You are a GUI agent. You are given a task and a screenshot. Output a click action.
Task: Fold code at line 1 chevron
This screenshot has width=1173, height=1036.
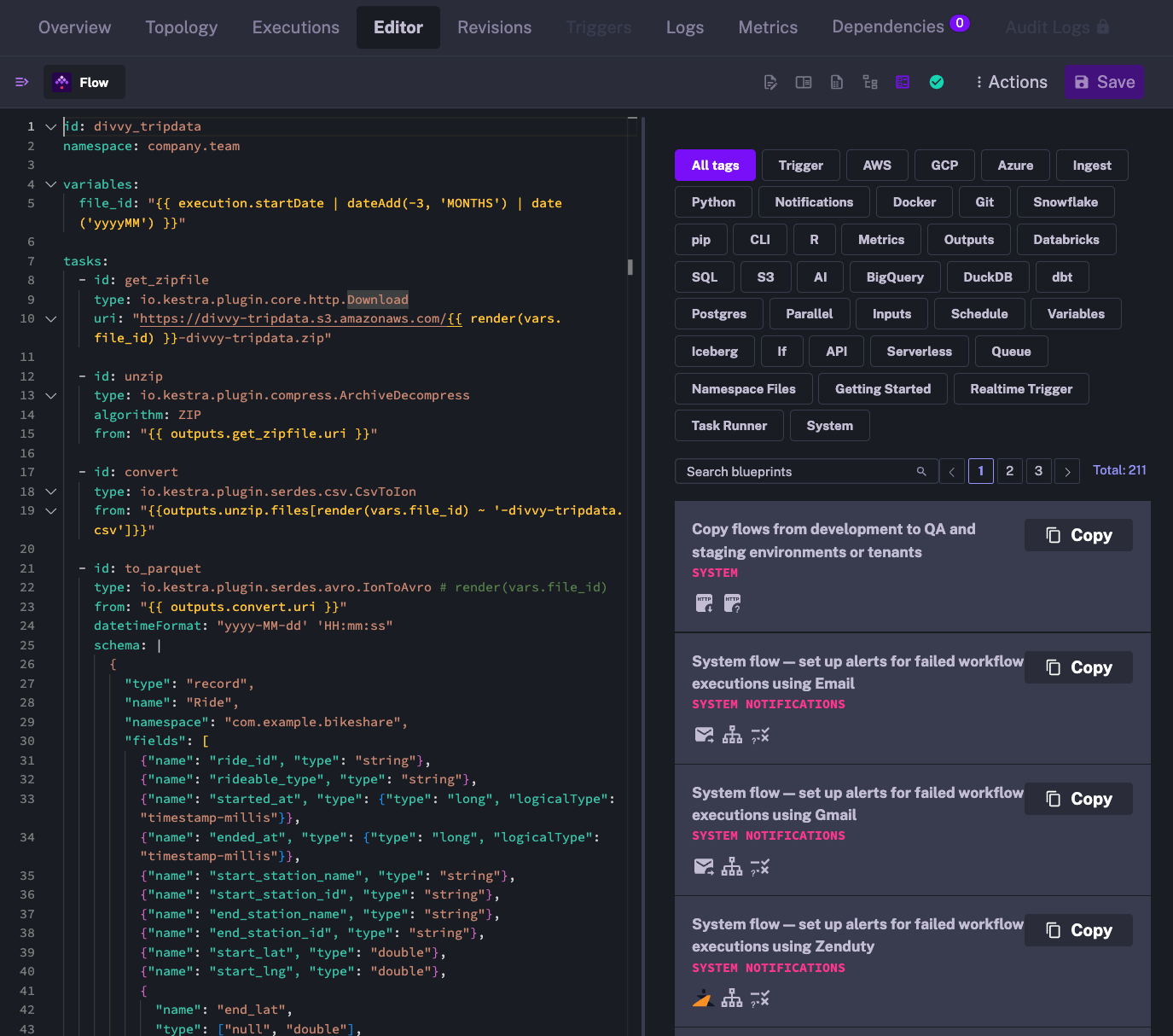51,126
